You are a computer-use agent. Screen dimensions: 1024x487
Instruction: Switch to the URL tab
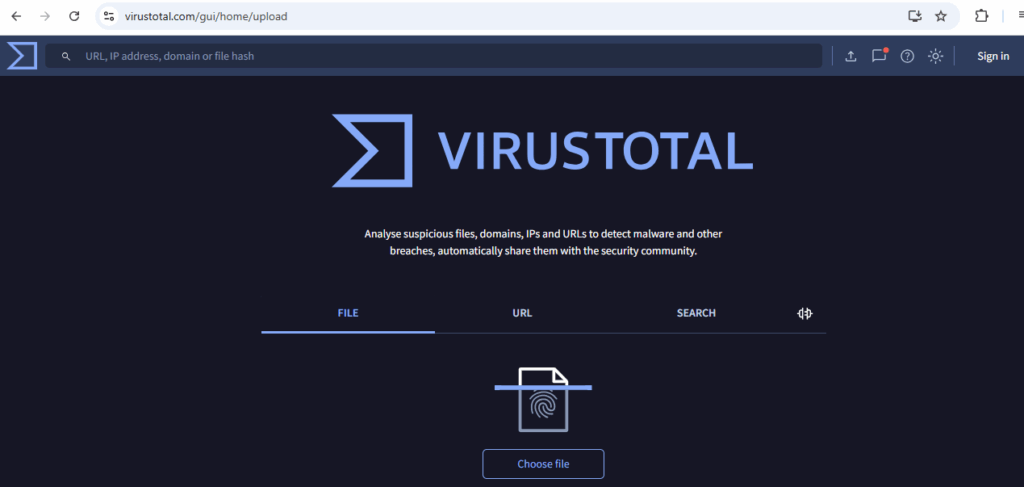pyautogui.click(x=522, y=313)
